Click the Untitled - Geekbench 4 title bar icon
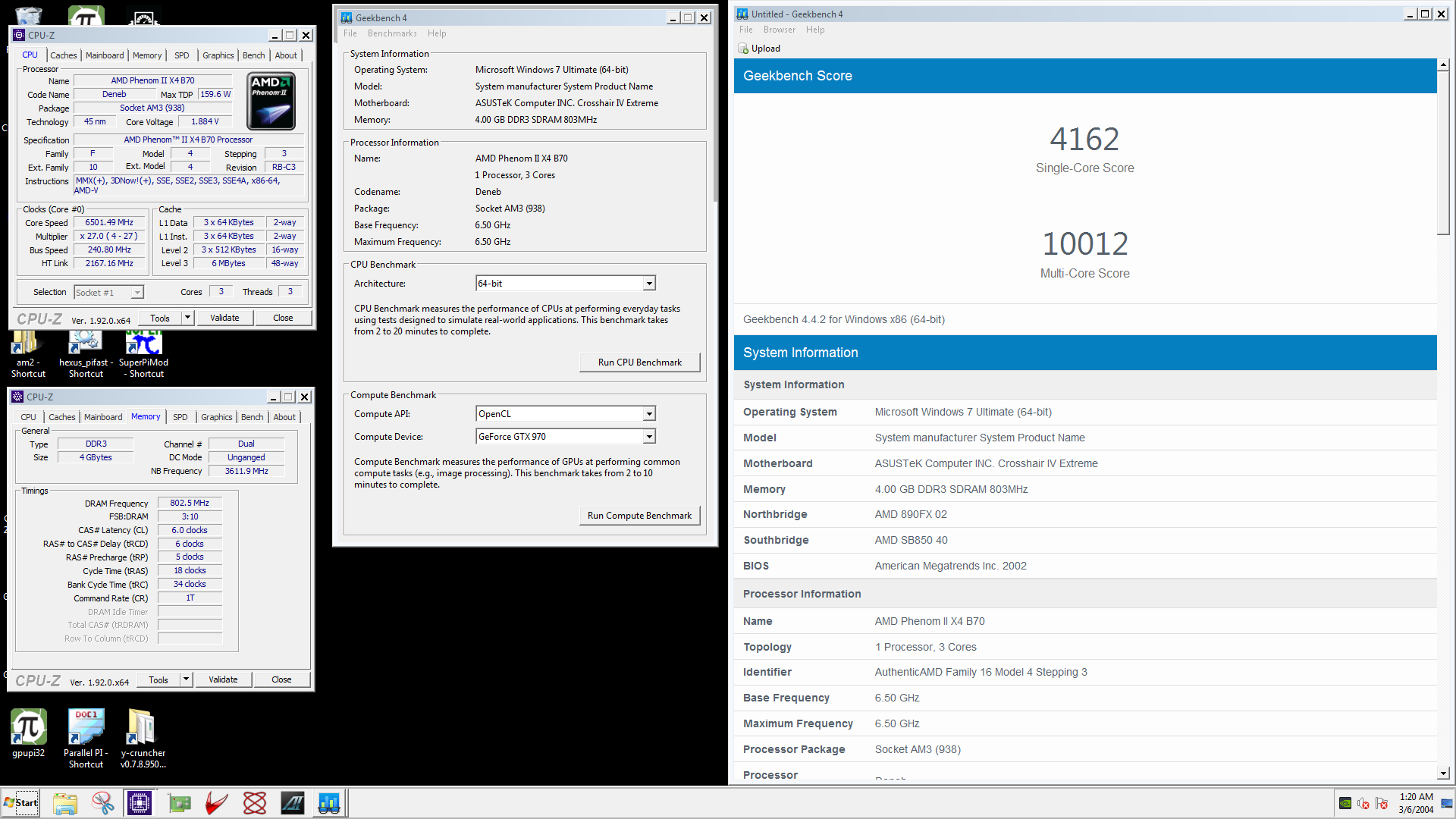 (x=742, y=14)
